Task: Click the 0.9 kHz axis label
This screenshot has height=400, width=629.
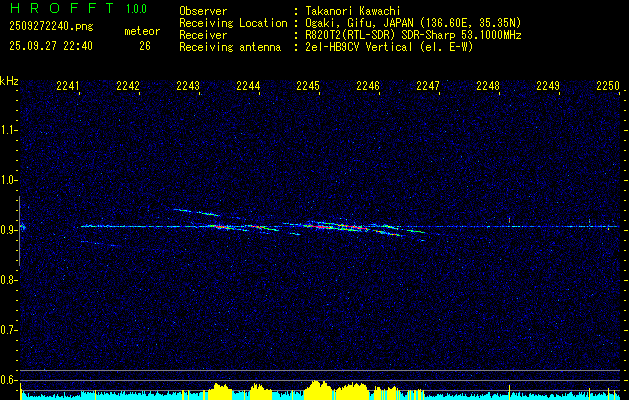Action: pos(8,230)
